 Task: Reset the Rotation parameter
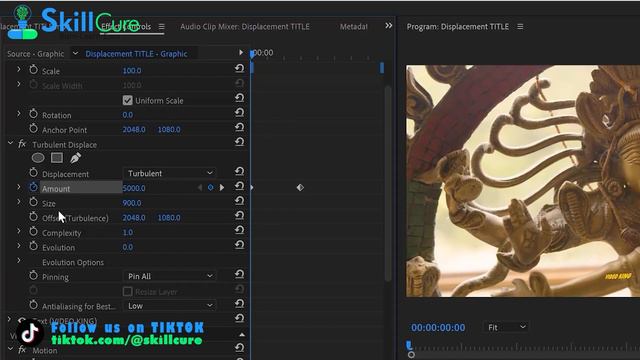pos(239,113)
